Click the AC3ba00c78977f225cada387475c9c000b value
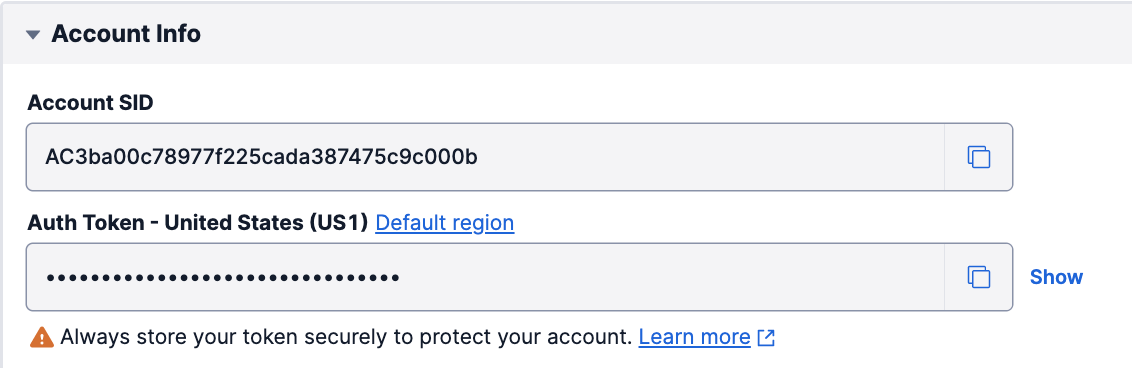The width and height of the screenshot is (1132, 368). tap(261, 157)
